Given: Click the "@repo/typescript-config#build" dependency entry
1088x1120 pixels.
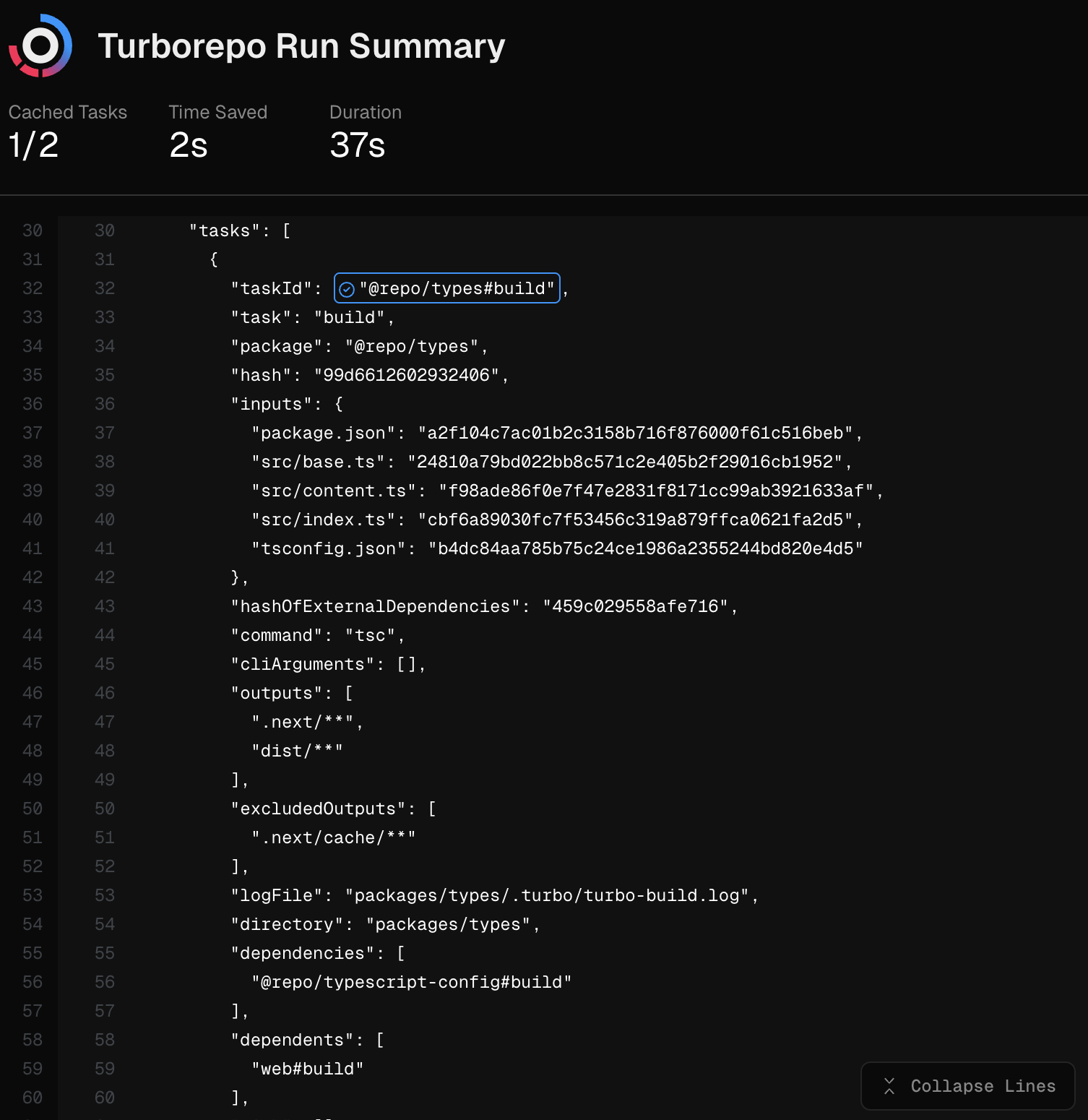Looking at the screenshot, I should coord(412,982).
